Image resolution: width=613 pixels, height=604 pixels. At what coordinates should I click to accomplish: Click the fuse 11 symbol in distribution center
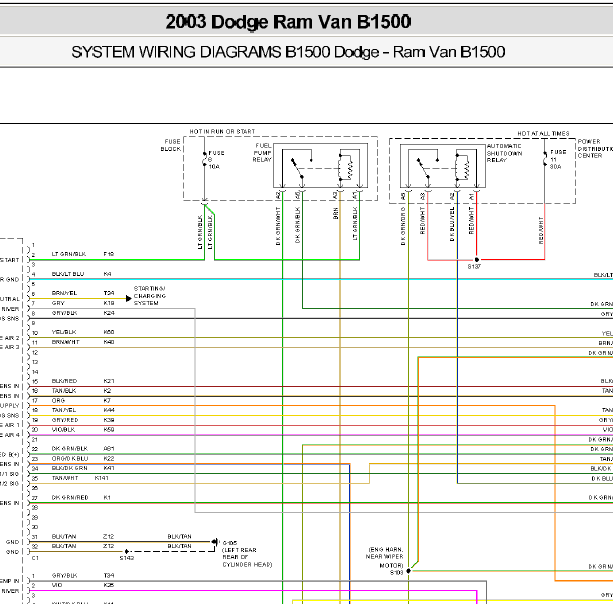tap(545, 160)
